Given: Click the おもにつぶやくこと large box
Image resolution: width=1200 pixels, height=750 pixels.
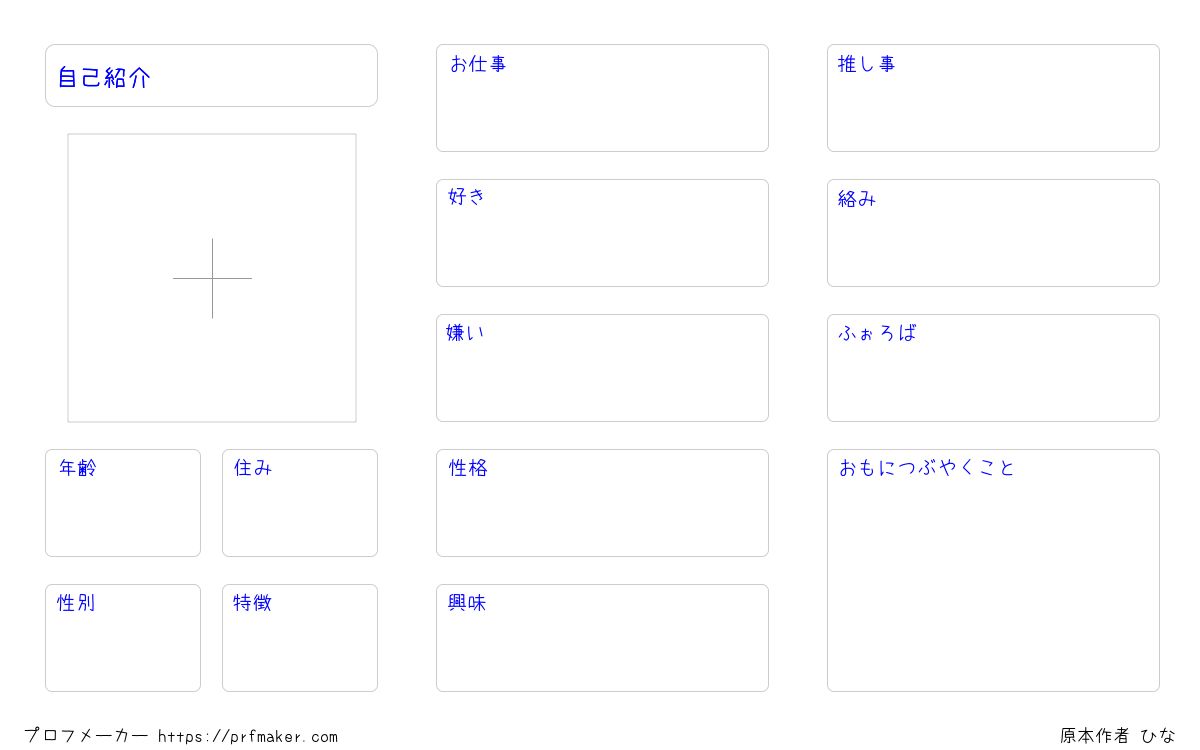Looking at the screenshot, I should pyautogui.click(x=993, y=570).
